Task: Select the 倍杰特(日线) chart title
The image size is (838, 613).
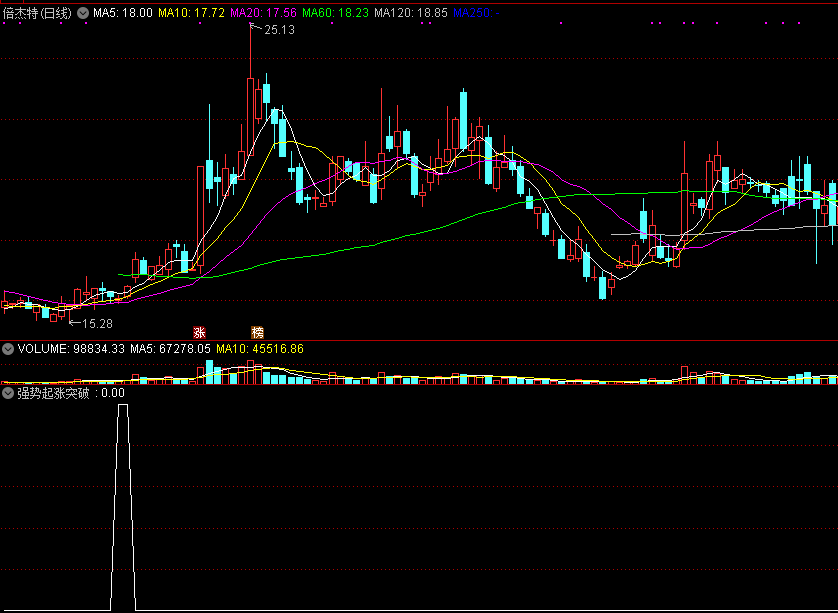Action: click(x=37, y=13)
